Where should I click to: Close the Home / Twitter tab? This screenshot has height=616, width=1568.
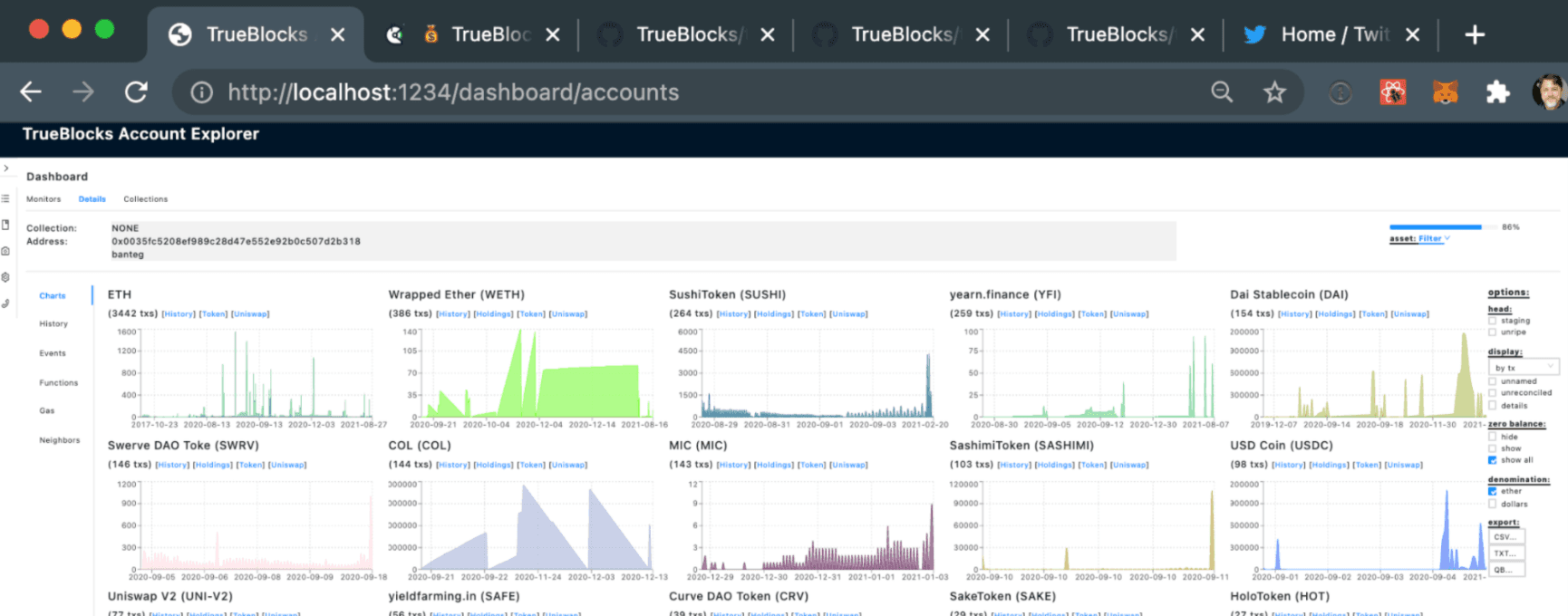[x=1412, y=34]
